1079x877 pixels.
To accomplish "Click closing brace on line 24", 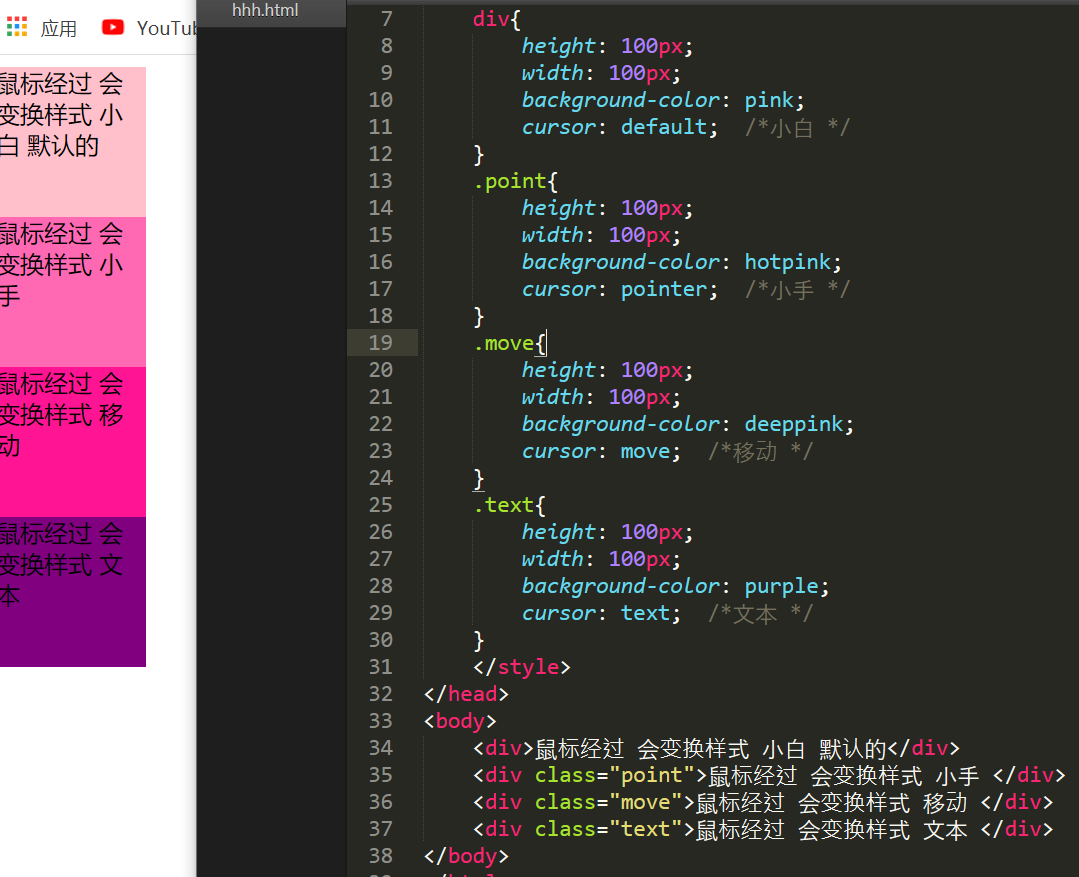I will (479, 479).
